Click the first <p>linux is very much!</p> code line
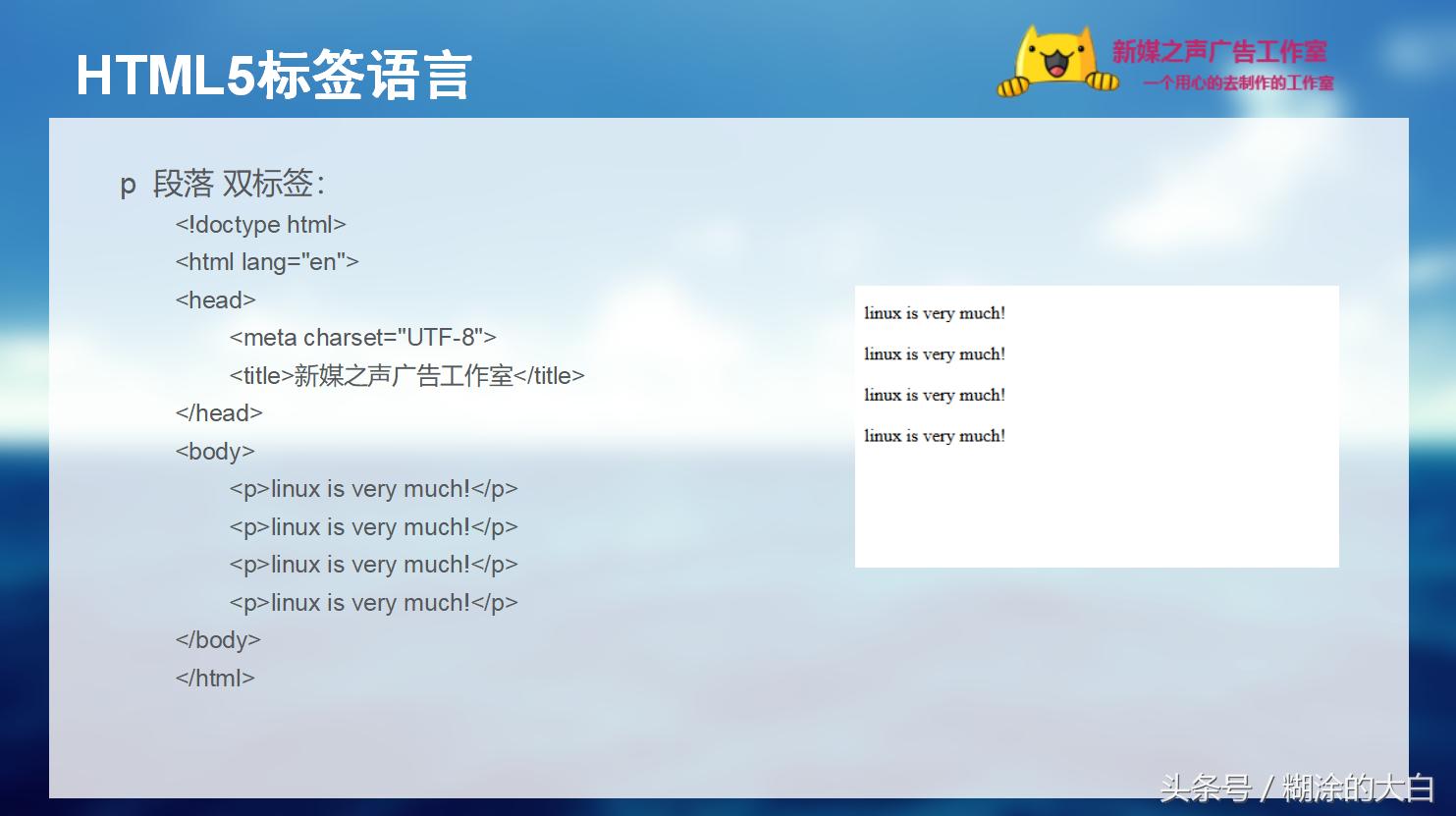This screenshot has height=816, width=1456. (373, 488)
